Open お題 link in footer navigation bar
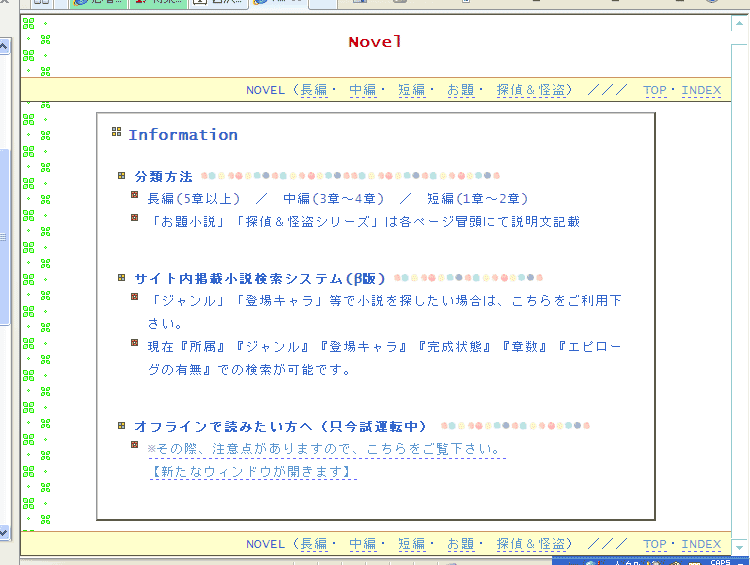Viewport: 750px width, 565px height. 461,544
